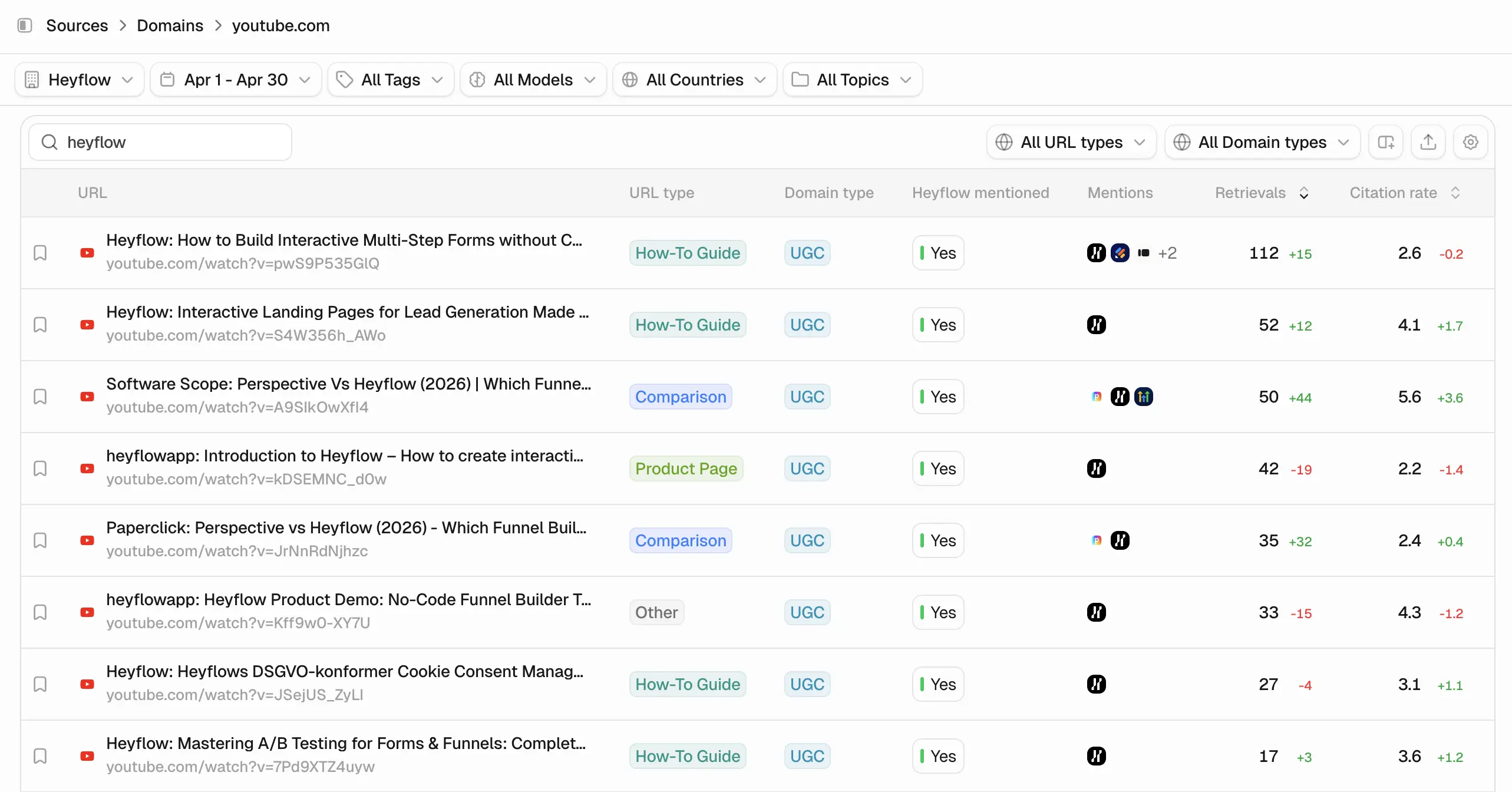The image size is (1512, 792).
Task: Expand the All Models filter
Action: click(533, 80)
